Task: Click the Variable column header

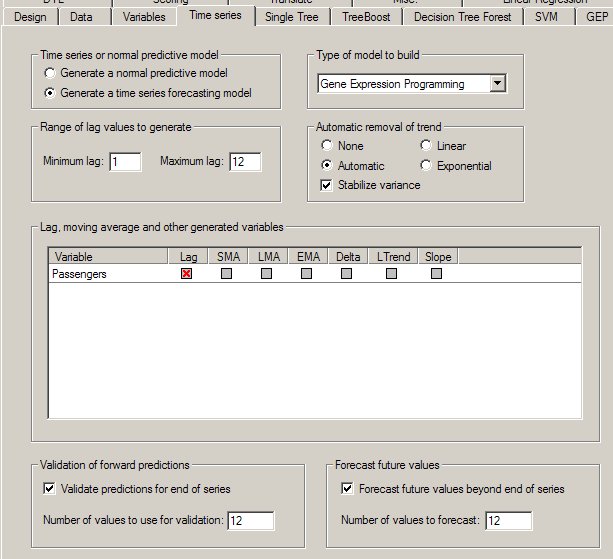Action: tap(109, 257)
